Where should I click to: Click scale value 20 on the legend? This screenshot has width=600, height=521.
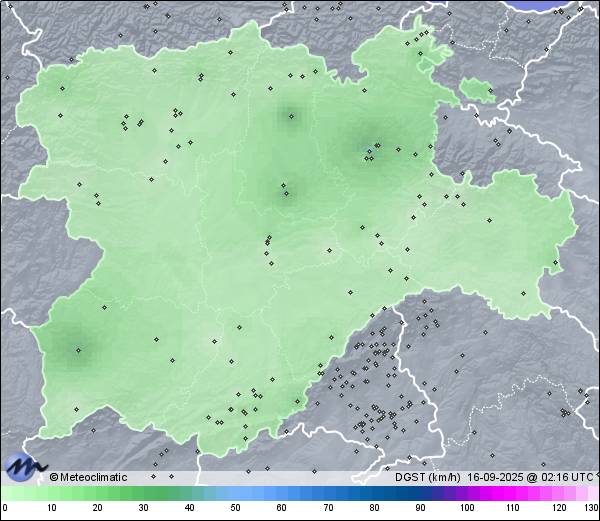pos(98,508)
